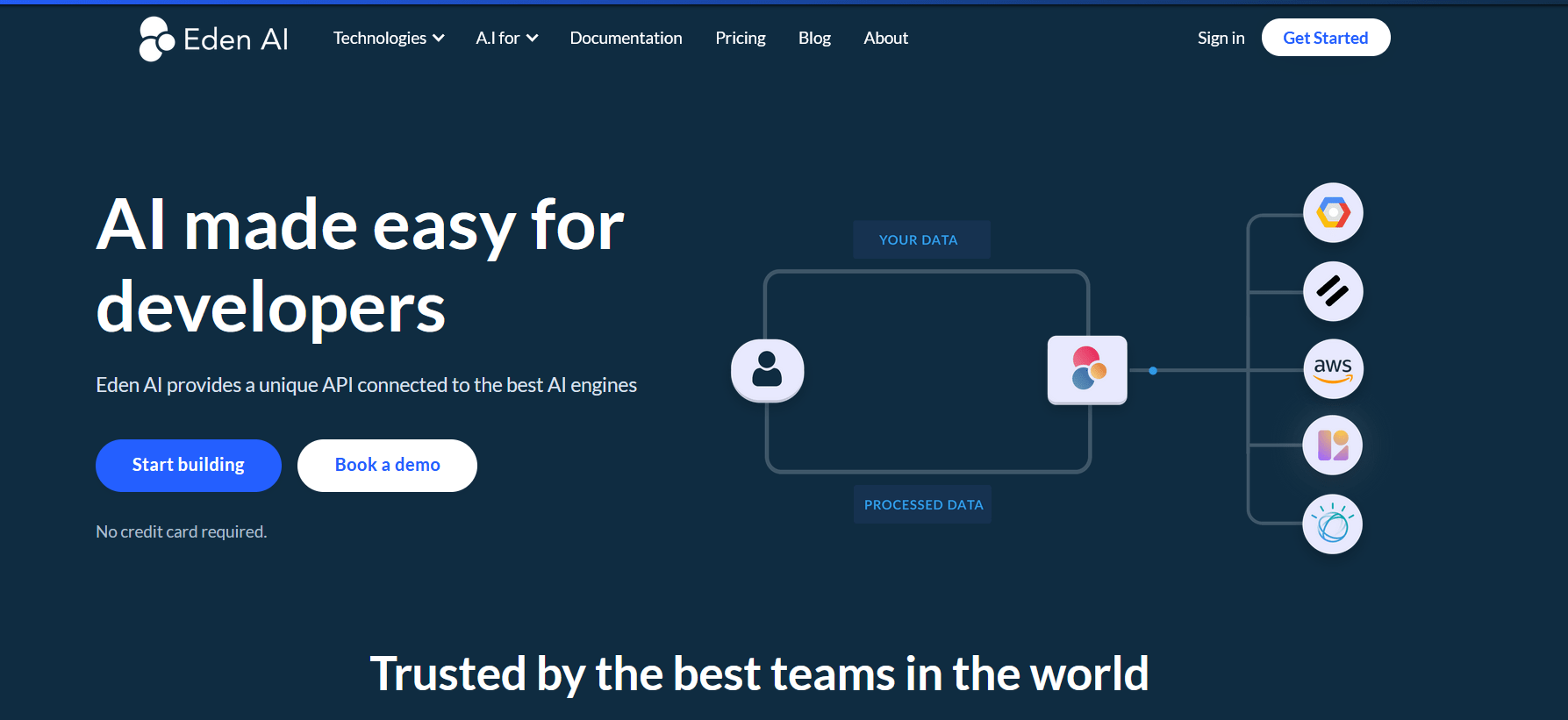Click the AWS provider icon
Image resolution: width=1568 pixels, height=720 pixels.
(x=1333, y=368)
